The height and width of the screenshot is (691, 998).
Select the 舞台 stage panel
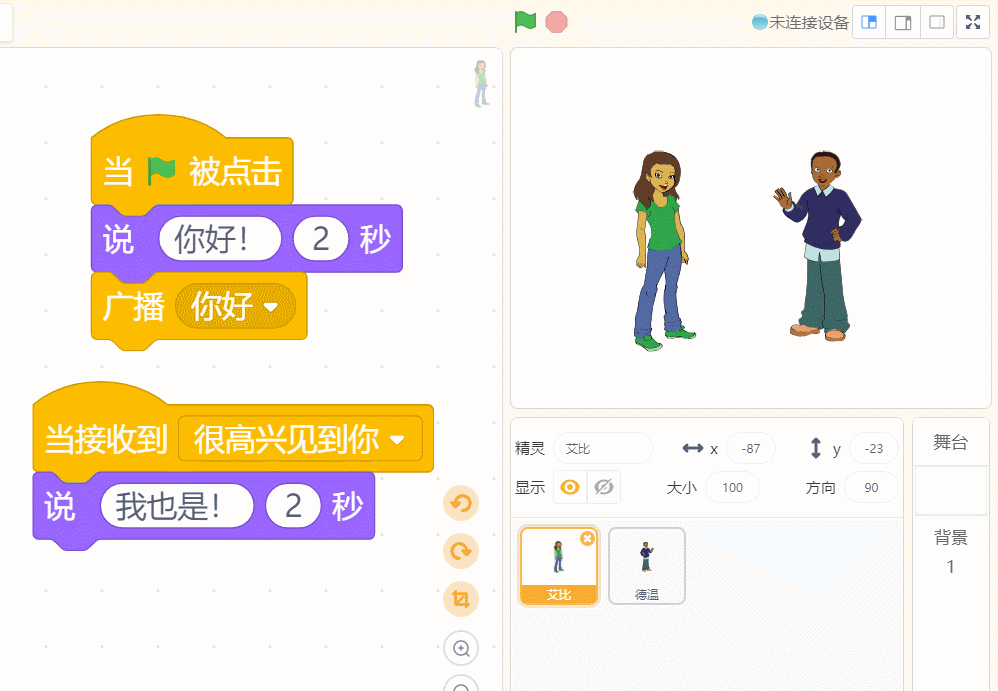click(x=950, y=442)
